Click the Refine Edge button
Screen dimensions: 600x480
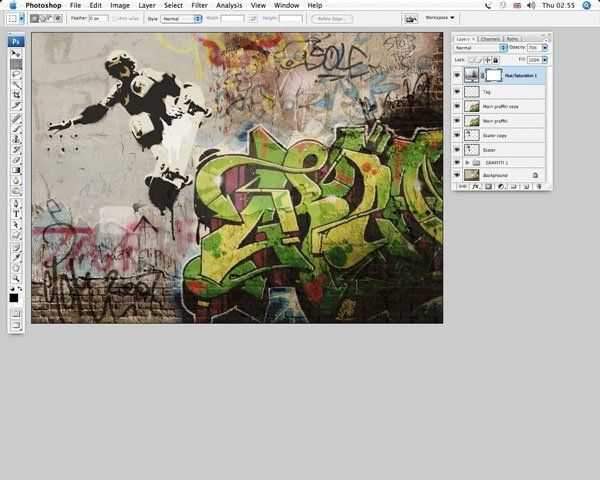point(331,18)
